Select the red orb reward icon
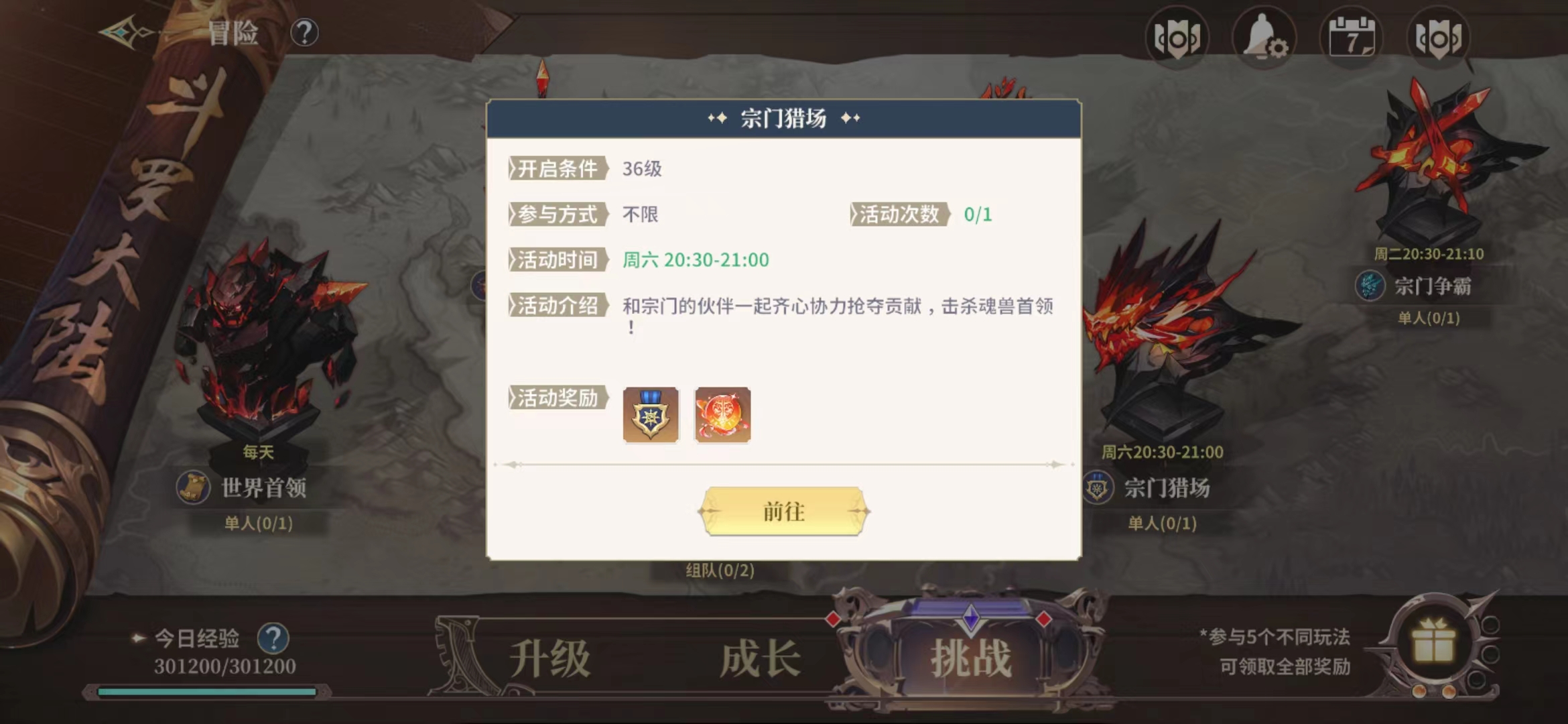1568x724 pixels. coord(722,415)
